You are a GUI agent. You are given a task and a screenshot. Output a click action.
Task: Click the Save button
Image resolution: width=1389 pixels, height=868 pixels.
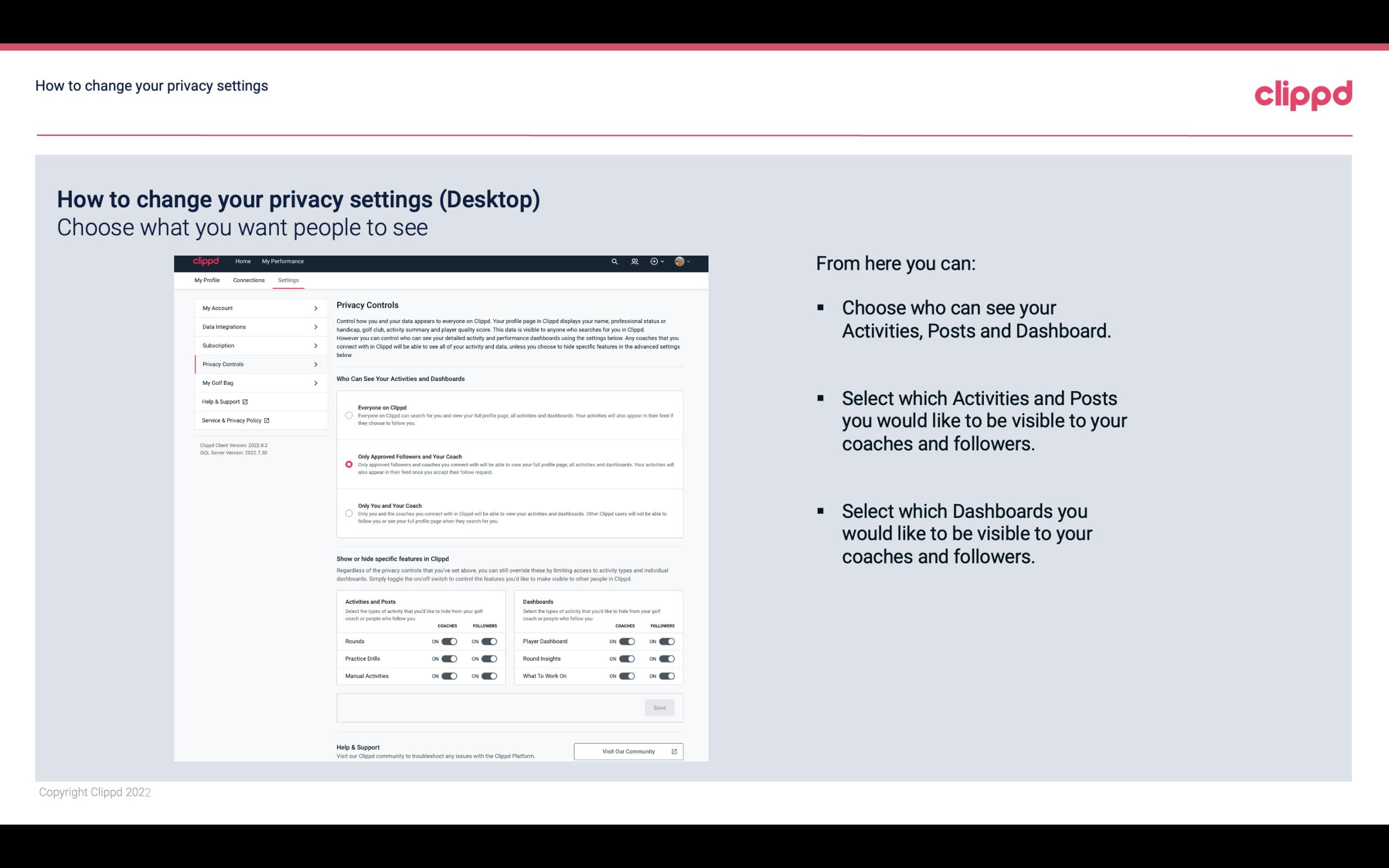tap(660, 707)
